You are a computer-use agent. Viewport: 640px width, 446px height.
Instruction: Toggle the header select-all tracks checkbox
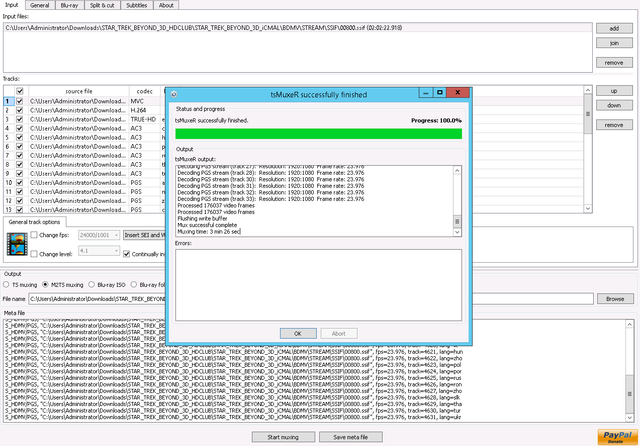coord(20,91)
